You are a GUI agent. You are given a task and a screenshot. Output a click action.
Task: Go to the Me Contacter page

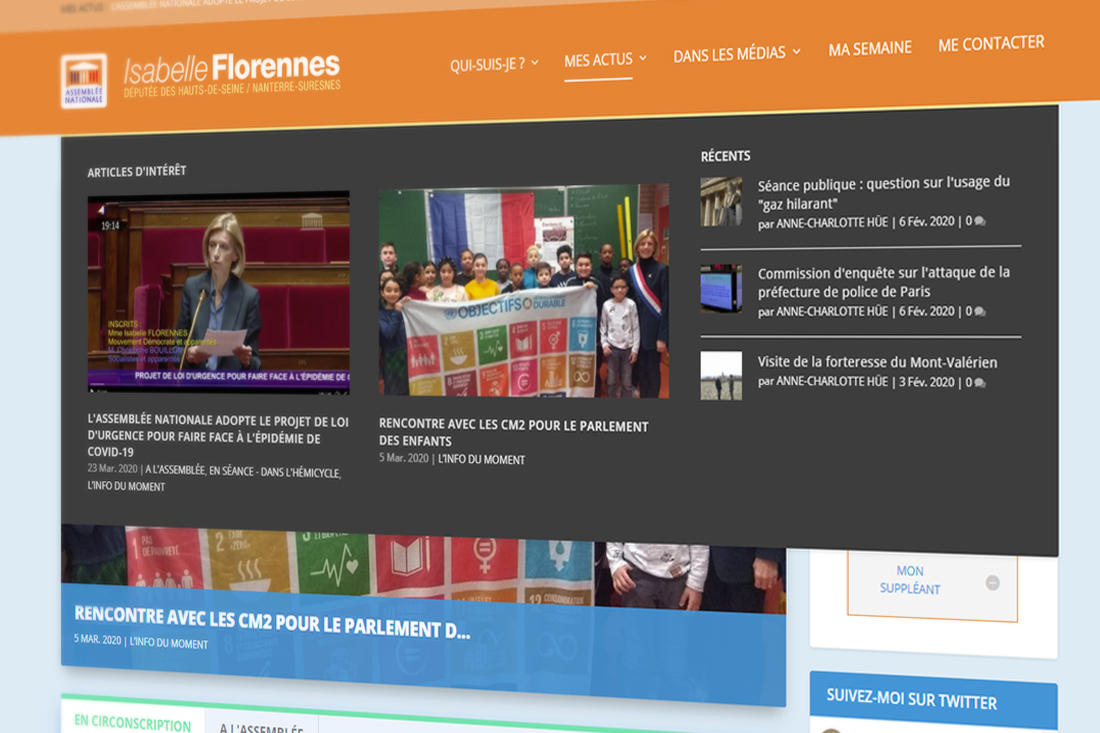tap(991, 43)
